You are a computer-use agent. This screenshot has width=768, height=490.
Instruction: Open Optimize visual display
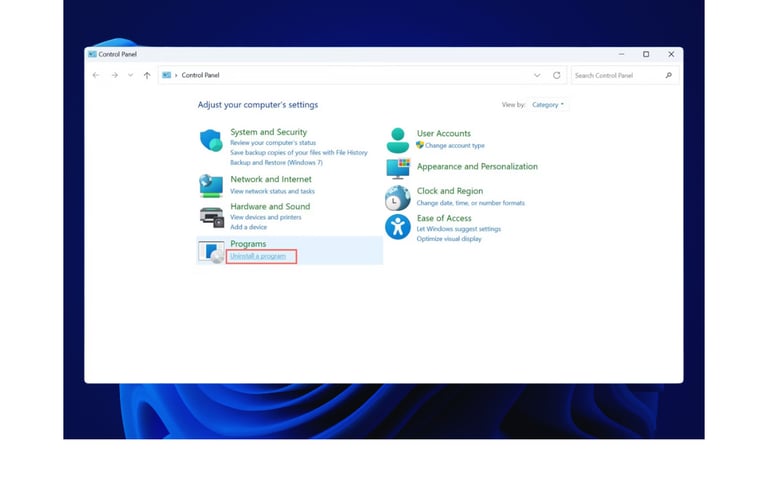pyautogui.click(x=449, y=239)
